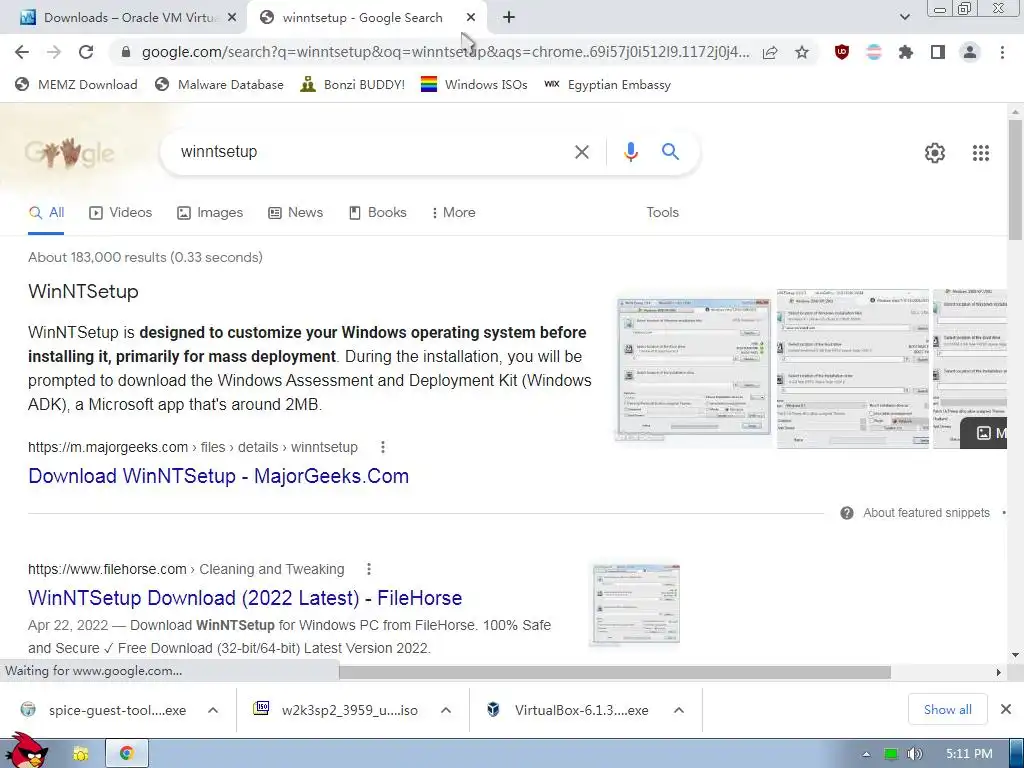Toggle the Chrome side panel icon
The width and height of the screenshot is (1024, 768).
click(x=938, y=52)
